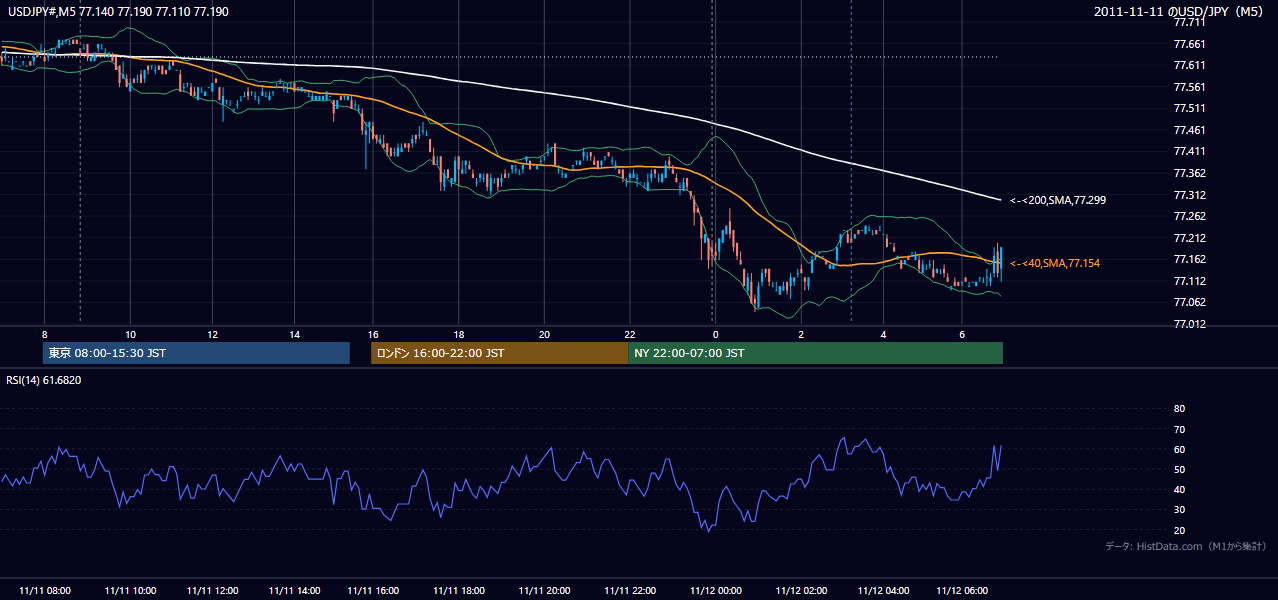Click the 11/11 10:00 time axis label
Viewport: 1278px width, 600px height.
coord(130,591)
